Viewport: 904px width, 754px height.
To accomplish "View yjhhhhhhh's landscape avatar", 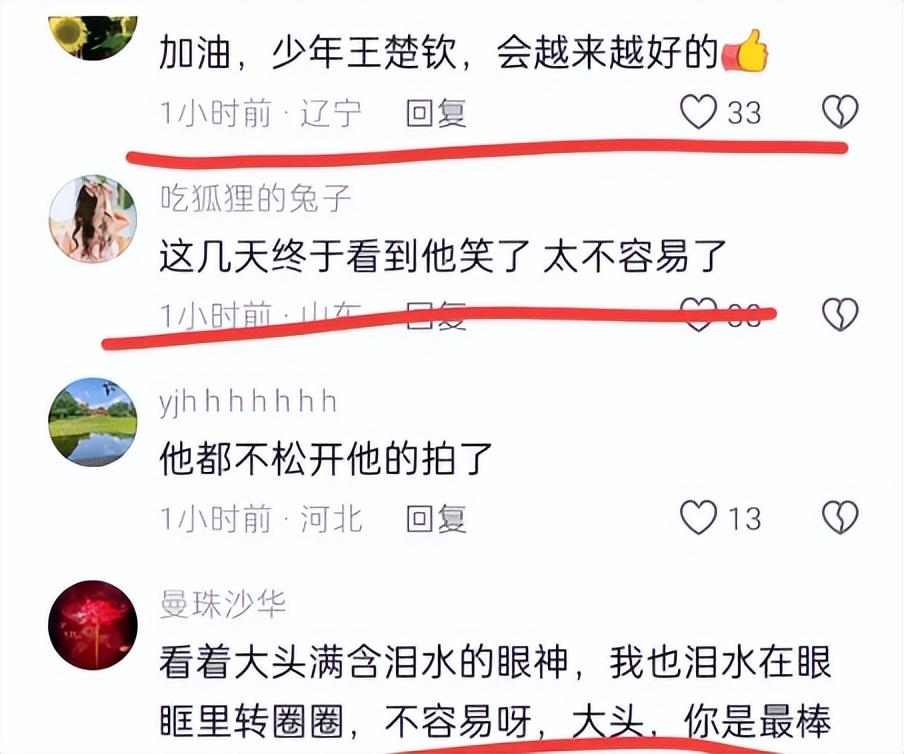I will tap(93, 422).
